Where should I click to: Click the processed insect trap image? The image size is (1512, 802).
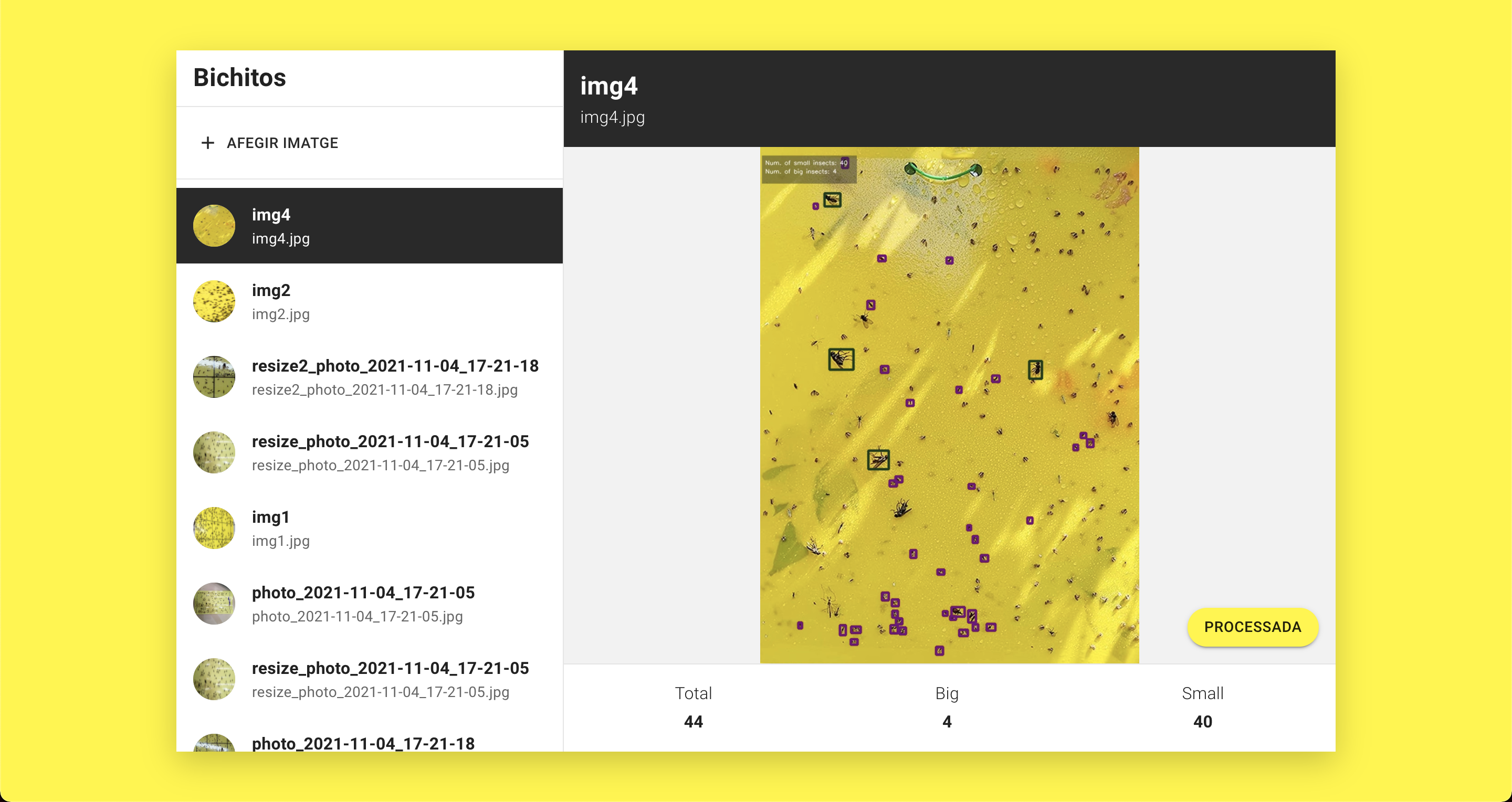(x=949, y=405)
